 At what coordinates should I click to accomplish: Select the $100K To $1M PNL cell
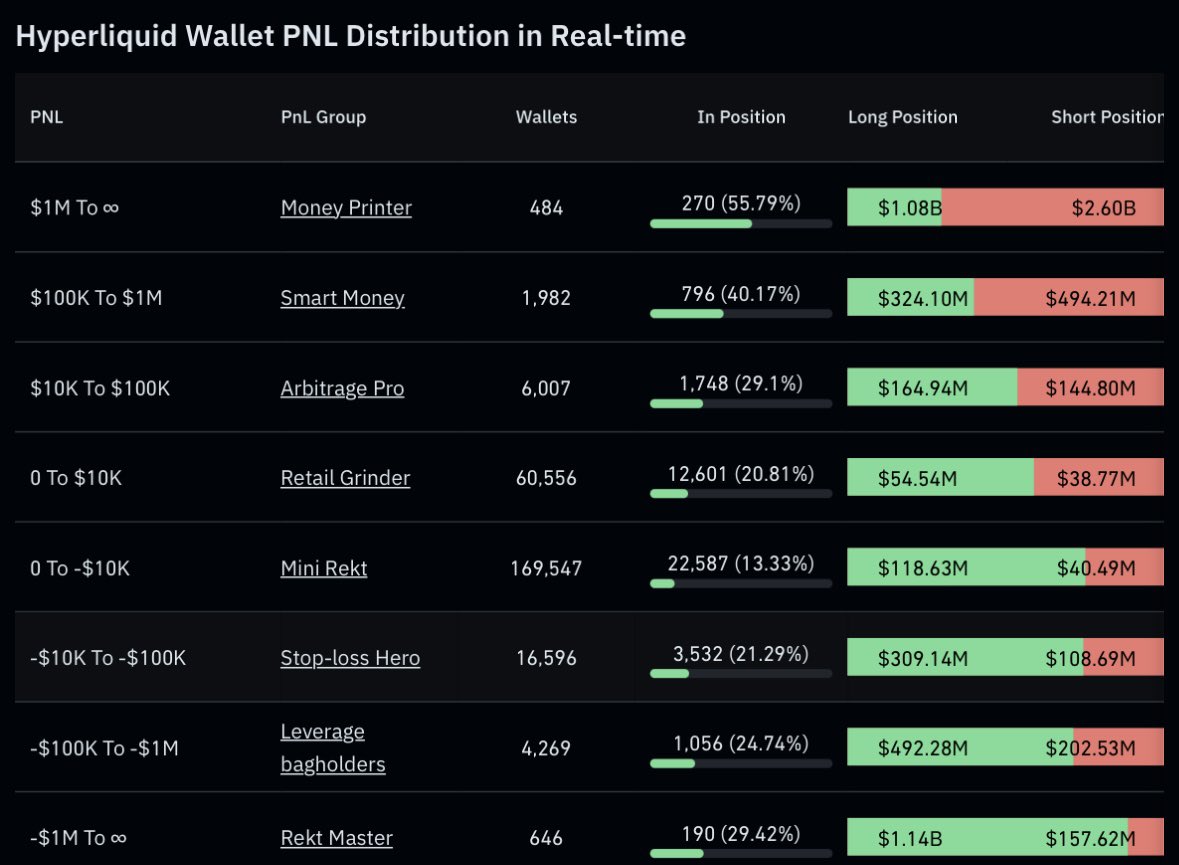(x=96, y=298)
